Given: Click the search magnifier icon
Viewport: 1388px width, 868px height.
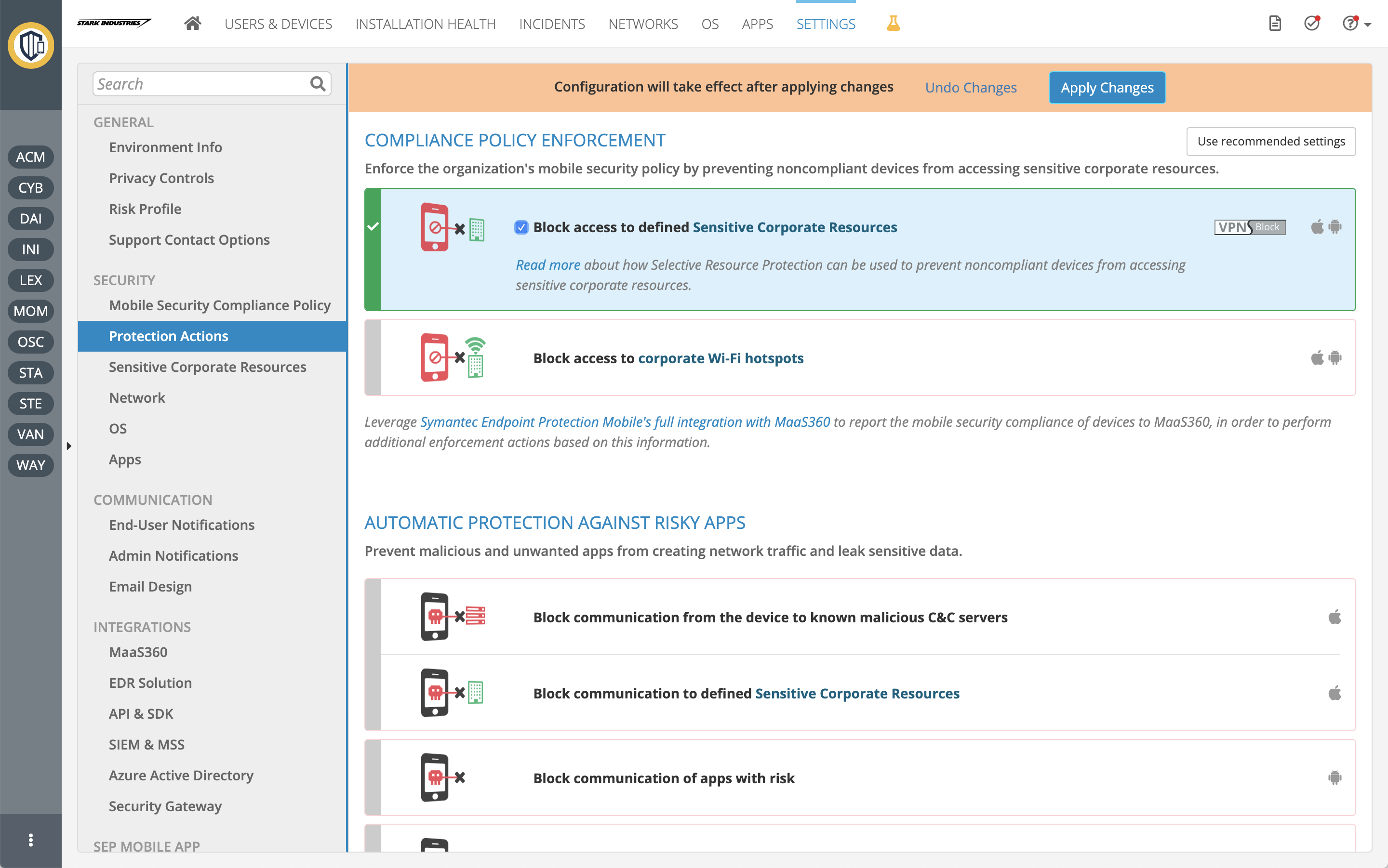Looking at the screenshot, I should coord(318,84).
